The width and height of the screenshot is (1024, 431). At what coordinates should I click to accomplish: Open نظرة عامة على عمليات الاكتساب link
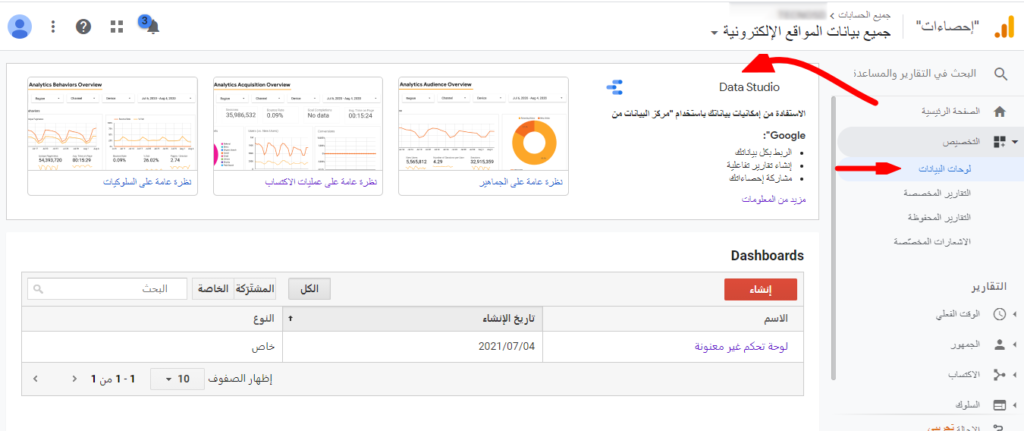(x=321, y=183)
